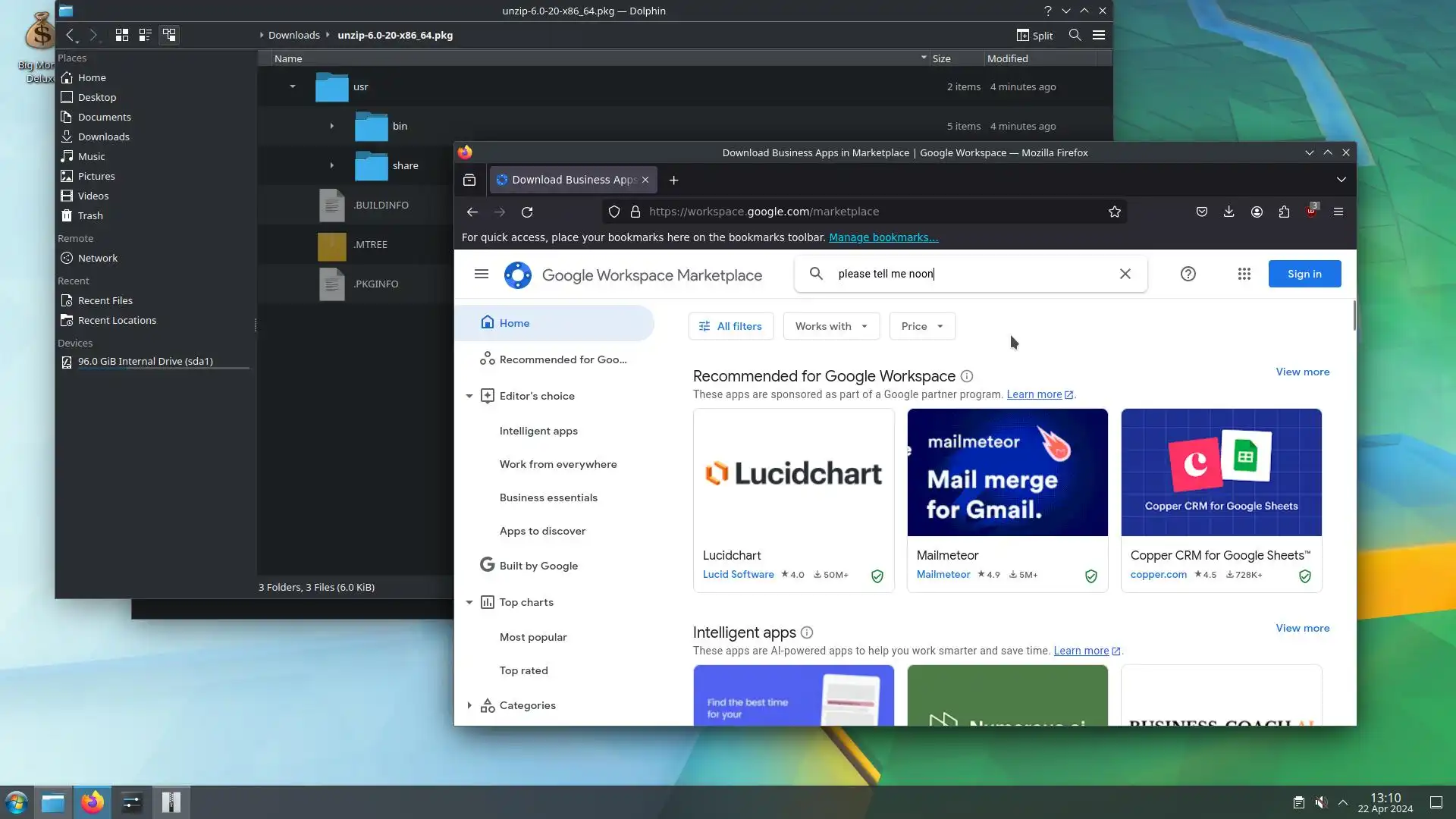1456x819 pixels.
Task: Open Dolphin search icon
Action: coord(1075,35)
